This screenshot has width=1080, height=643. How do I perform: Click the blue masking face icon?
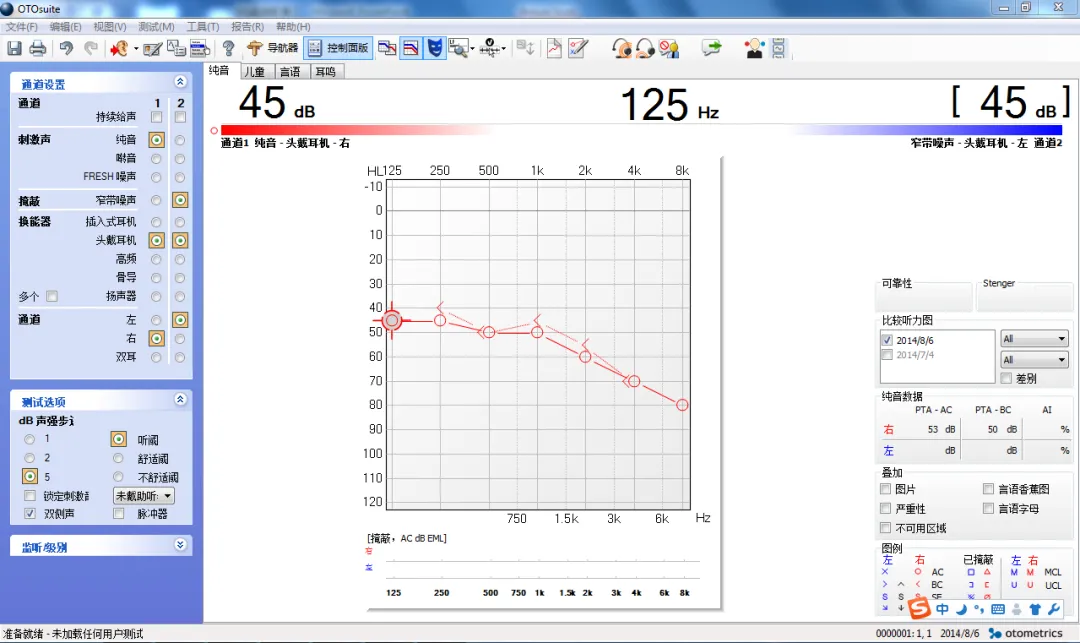(435, 48)
